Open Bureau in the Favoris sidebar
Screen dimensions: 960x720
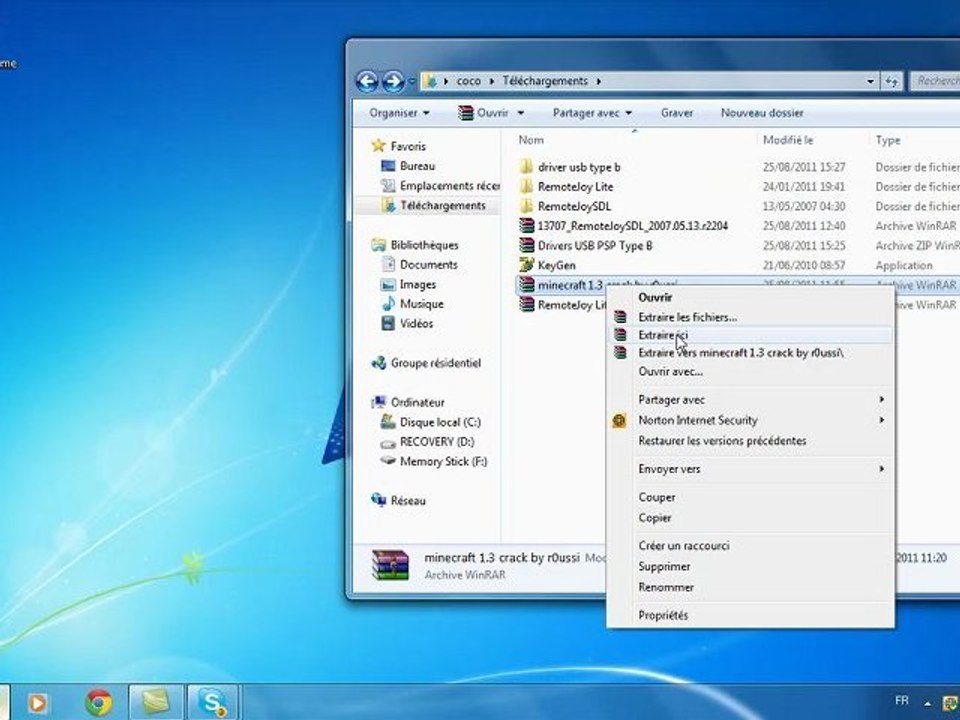point(417,166)
